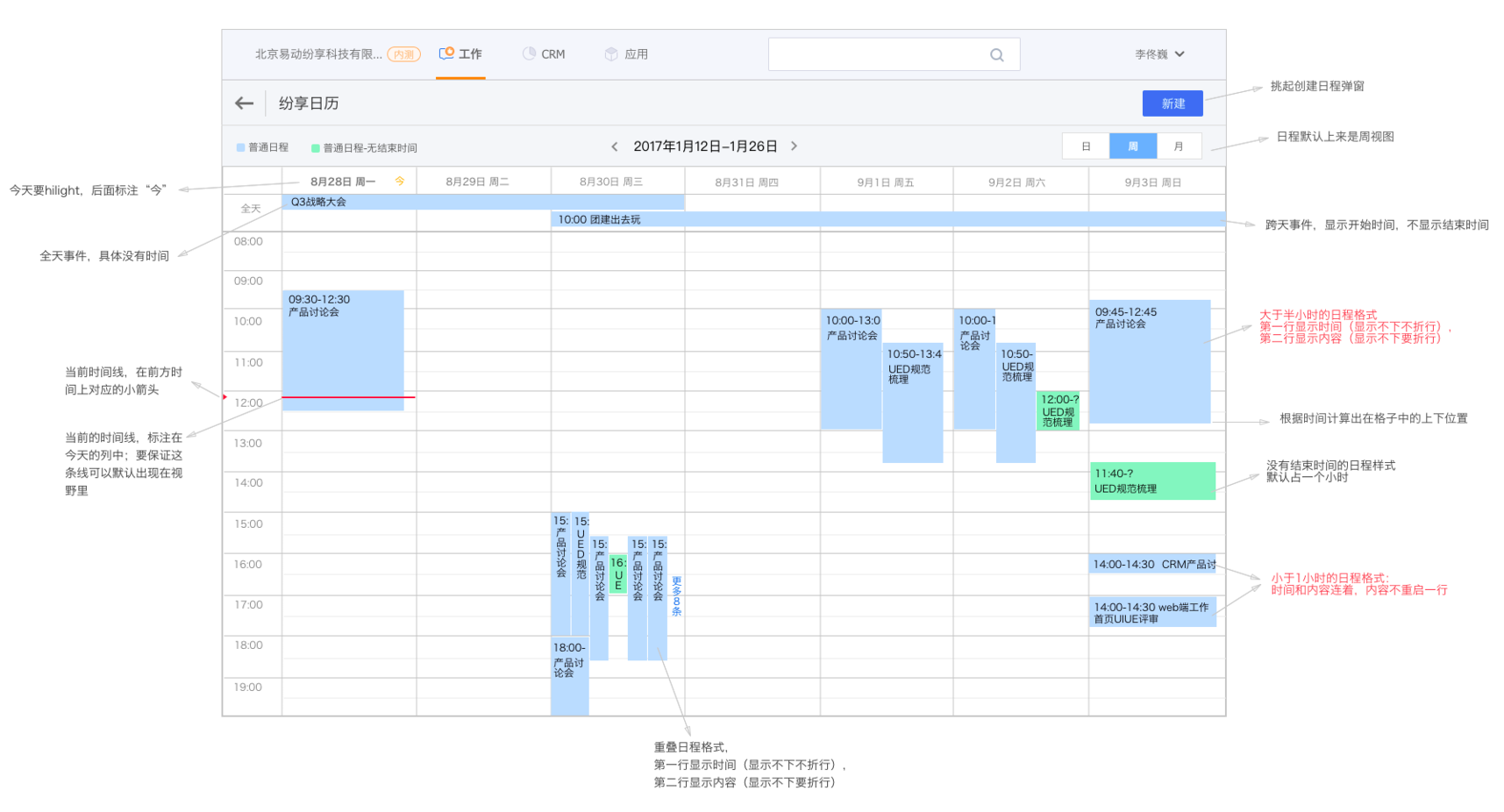This screenshot has width=1504, height=812.
Task: Open the Q3战略大会 all-day event
Action: (x=483, y=202)
